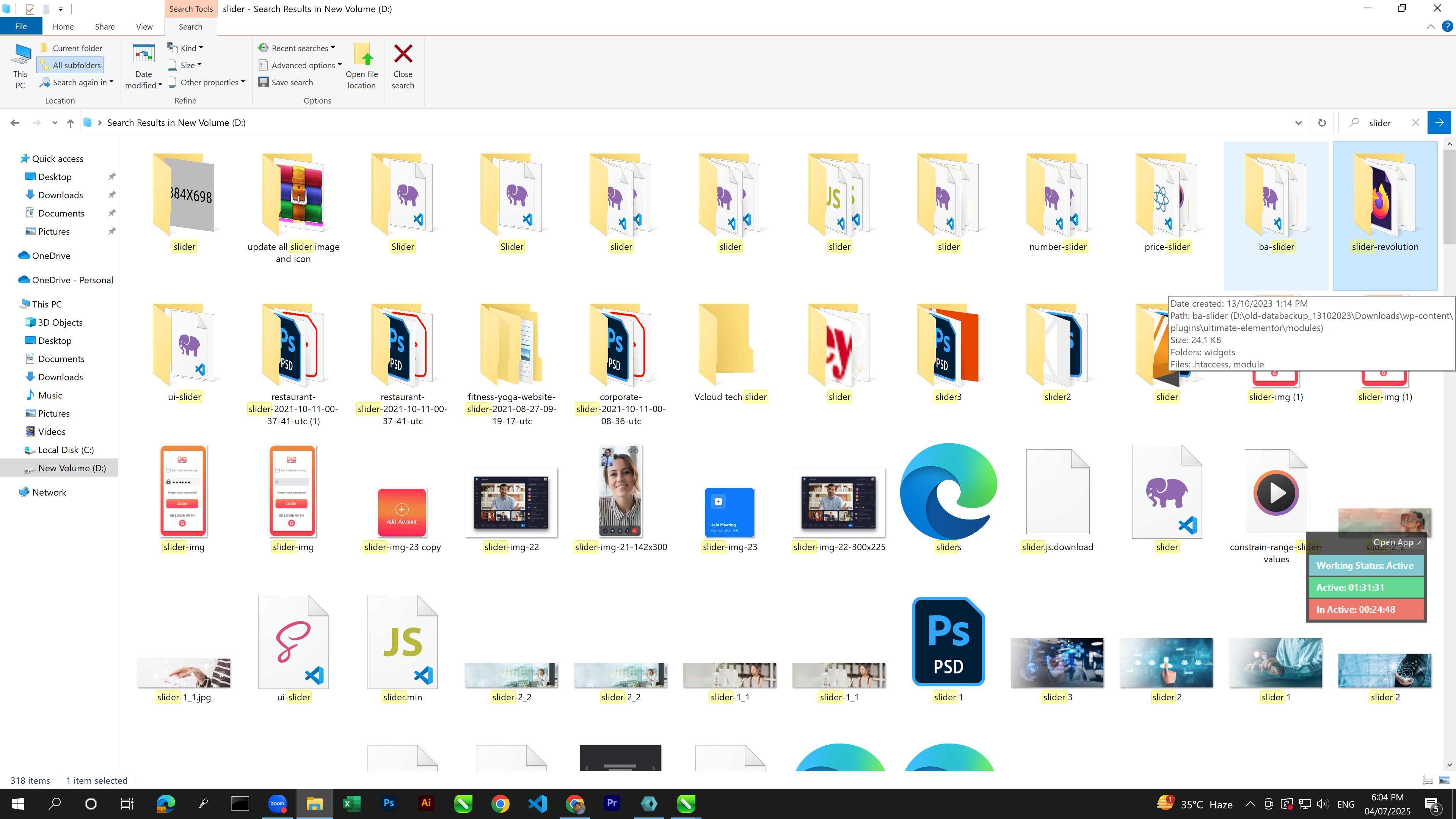Click the Search Tools contextual tab
Screen dimensions: 1456x819
click(x=191, y=8)
